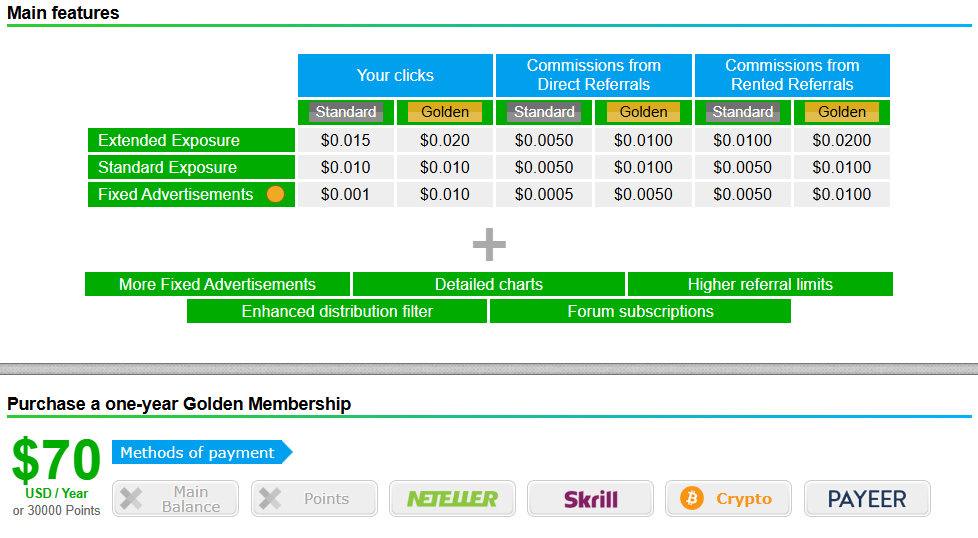Screen dimensions: 978x538
Task: Select Higher referral limits feature
Action: 760,284
